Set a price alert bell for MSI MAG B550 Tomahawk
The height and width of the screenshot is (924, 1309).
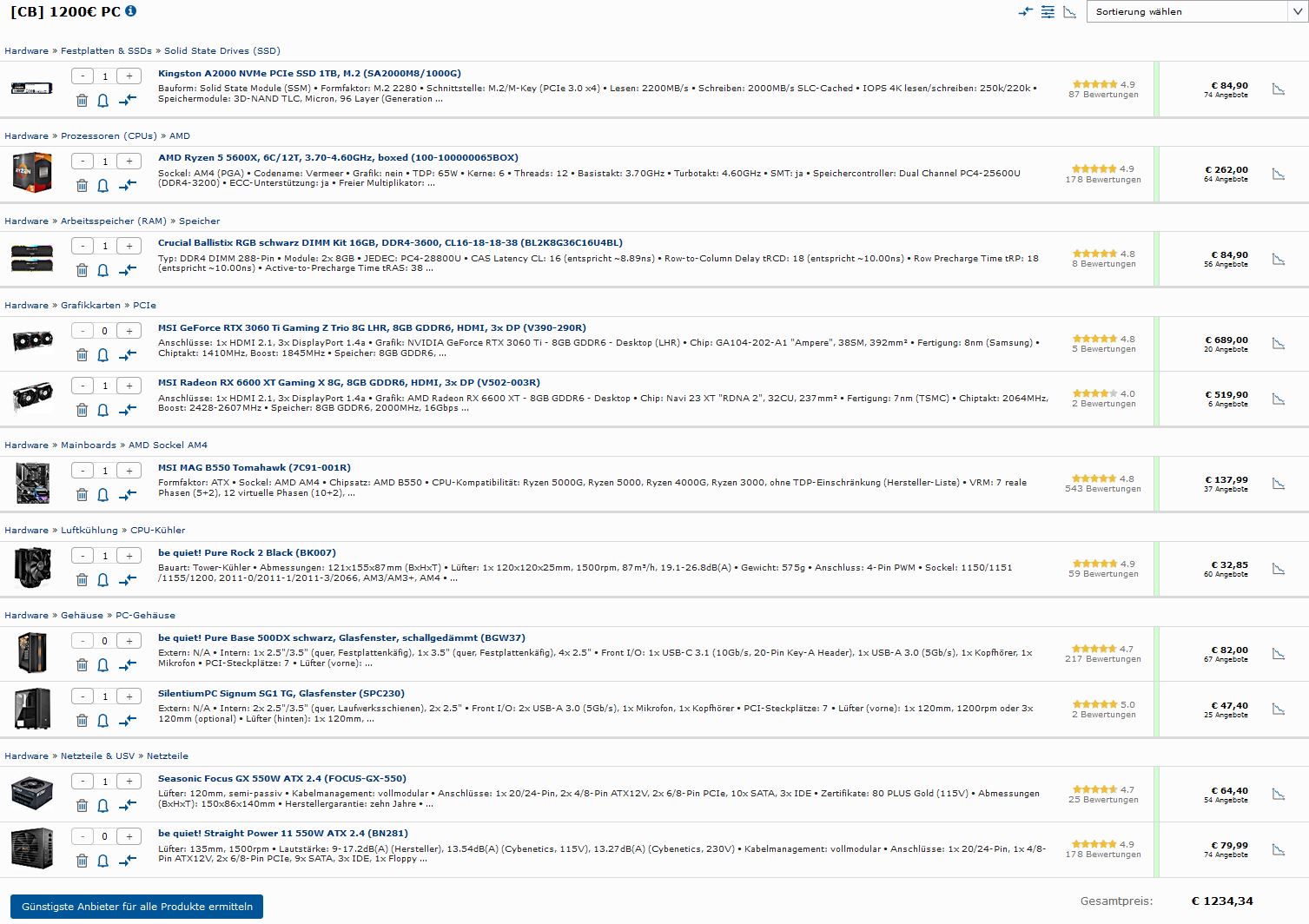(x=102, y=494)
